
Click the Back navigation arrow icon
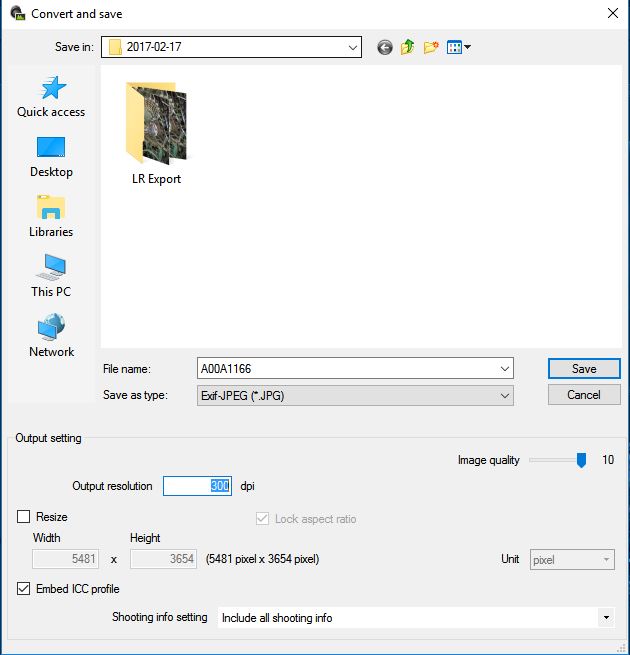pyautogui.click(x=385, y=47)
